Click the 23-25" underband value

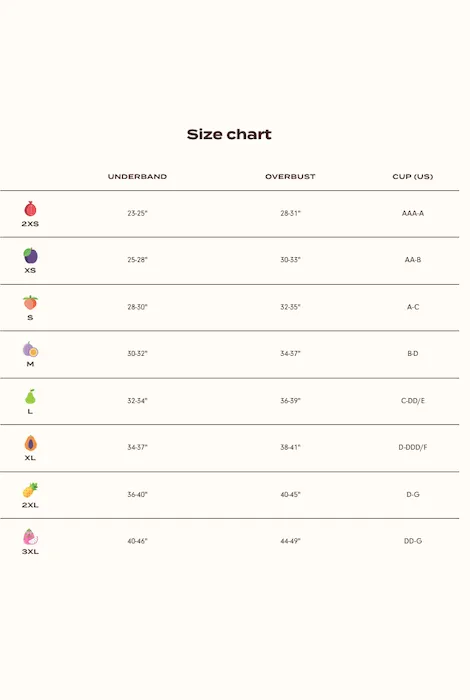tap(137, 213)
